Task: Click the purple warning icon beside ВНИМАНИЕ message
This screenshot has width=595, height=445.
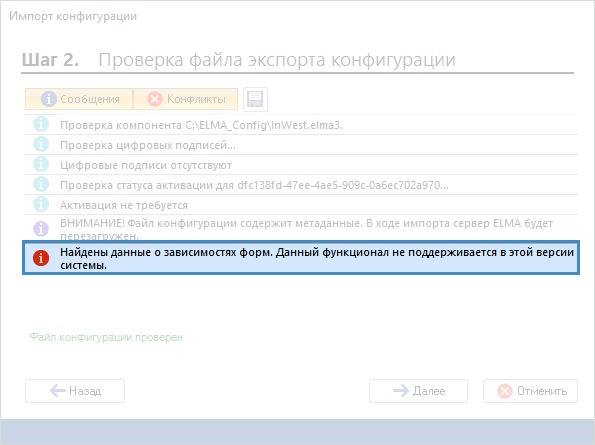Action: click(41, 229)
